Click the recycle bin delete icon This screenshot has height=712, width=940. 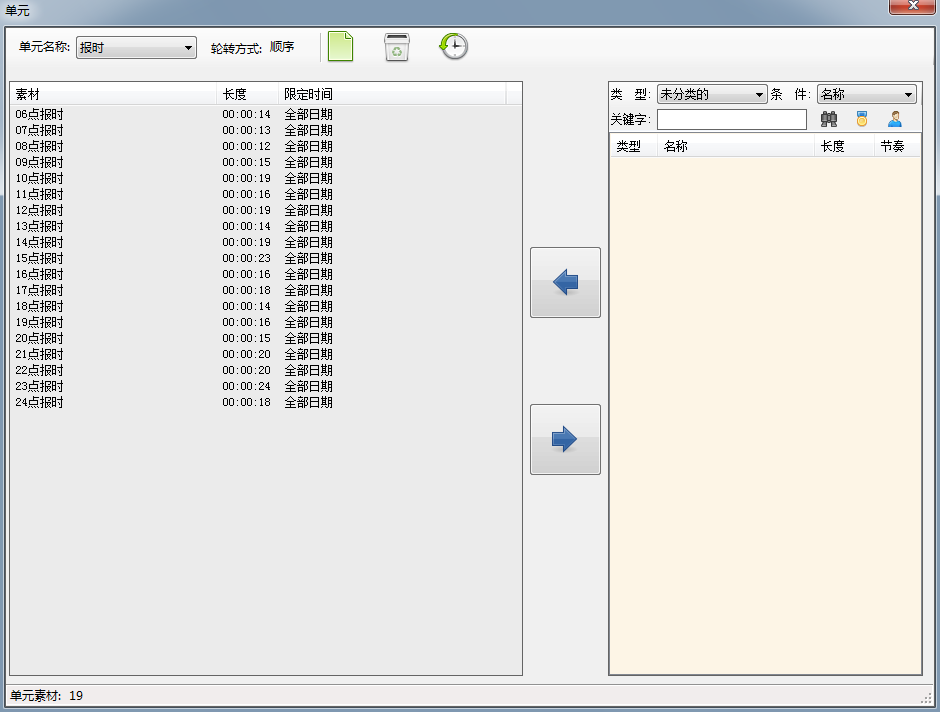(x=397, y=47)
